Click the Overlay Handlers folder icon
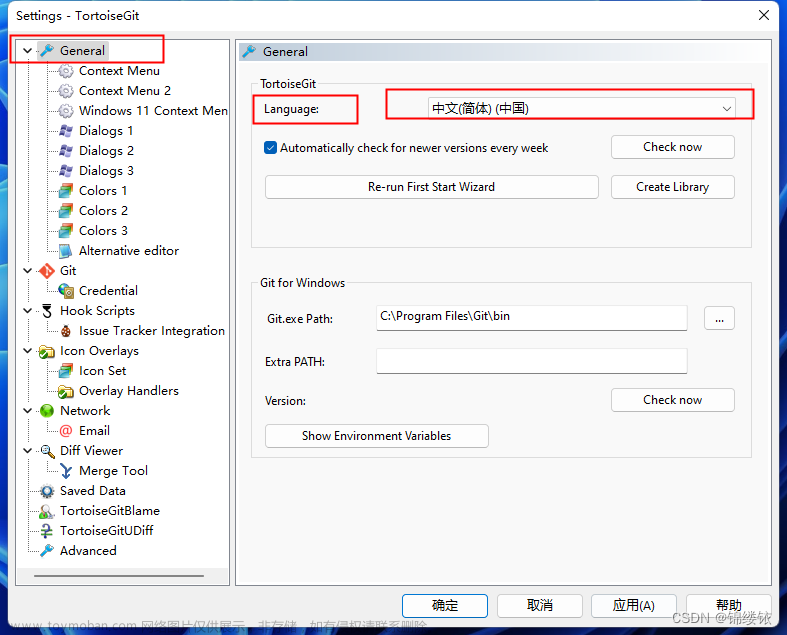787x635 pixels. 66,391
